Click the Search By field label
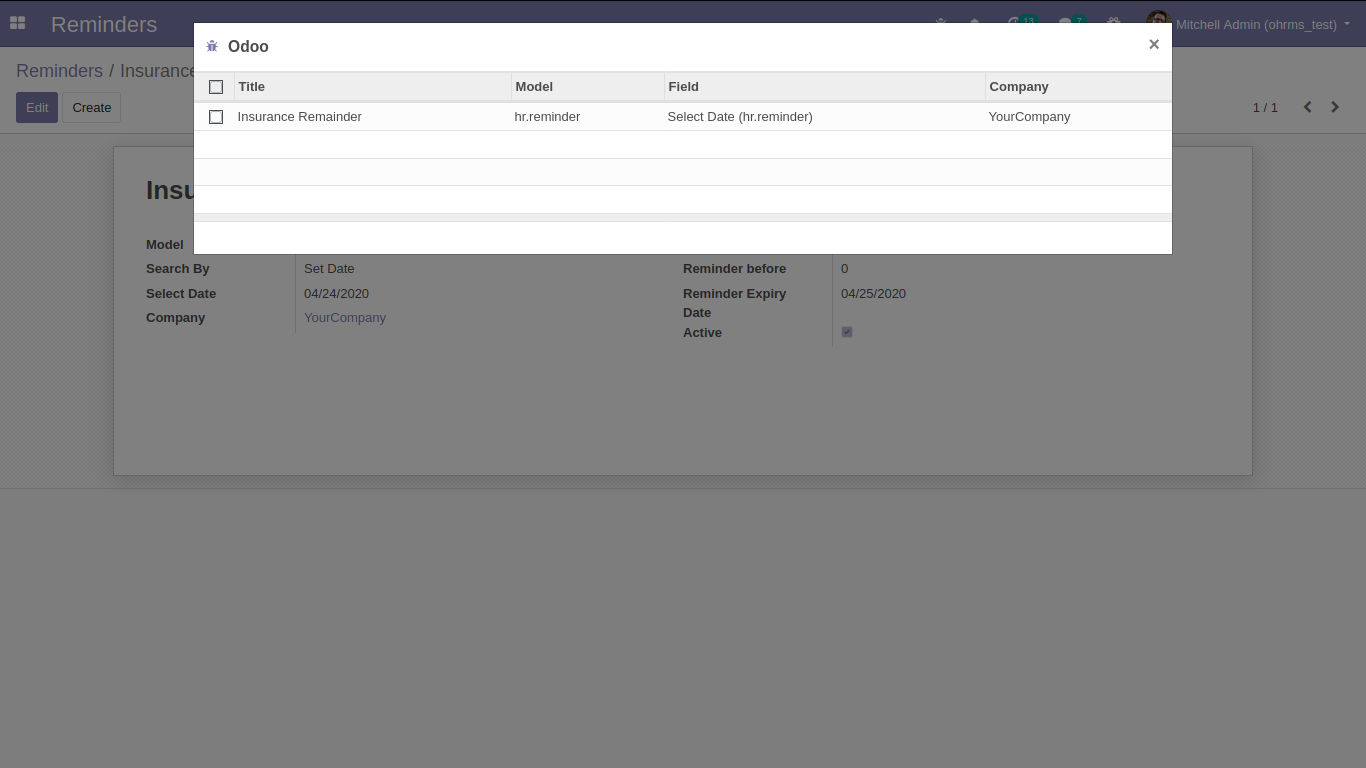The width and height of the screenshot is (1366, 768). (178, 269)
